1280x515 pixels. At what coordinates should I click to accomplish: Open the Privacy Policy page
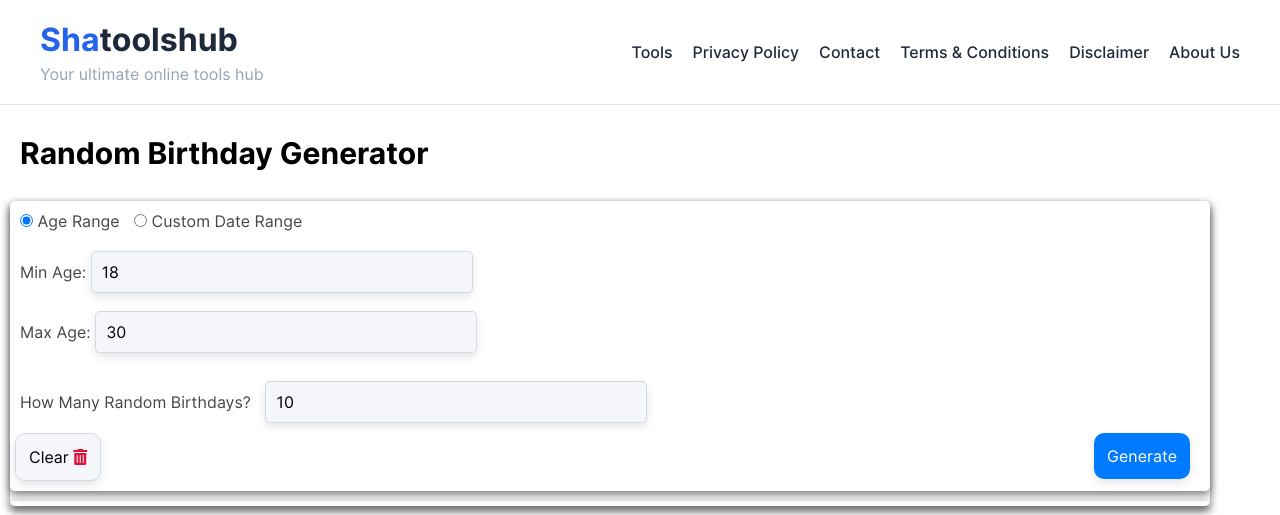[745, 52]
